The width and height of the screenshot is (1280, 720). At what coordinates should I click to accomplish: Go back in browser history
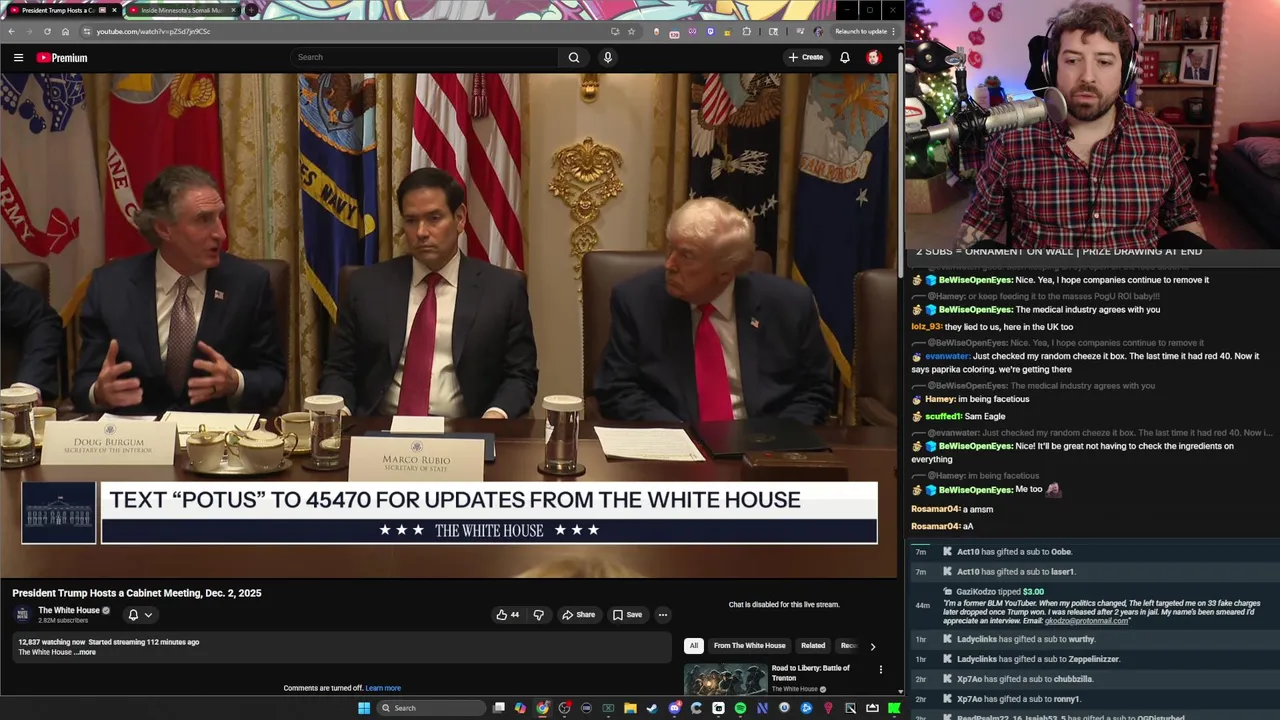click(x=11, y=31)
